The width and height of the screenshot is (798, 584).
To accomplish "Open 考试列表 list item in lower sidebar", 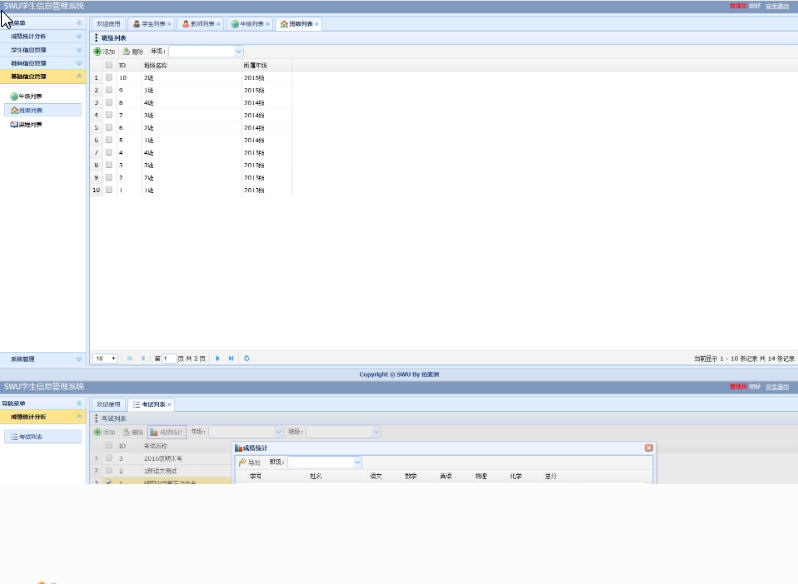I will [x=43, y=436].
